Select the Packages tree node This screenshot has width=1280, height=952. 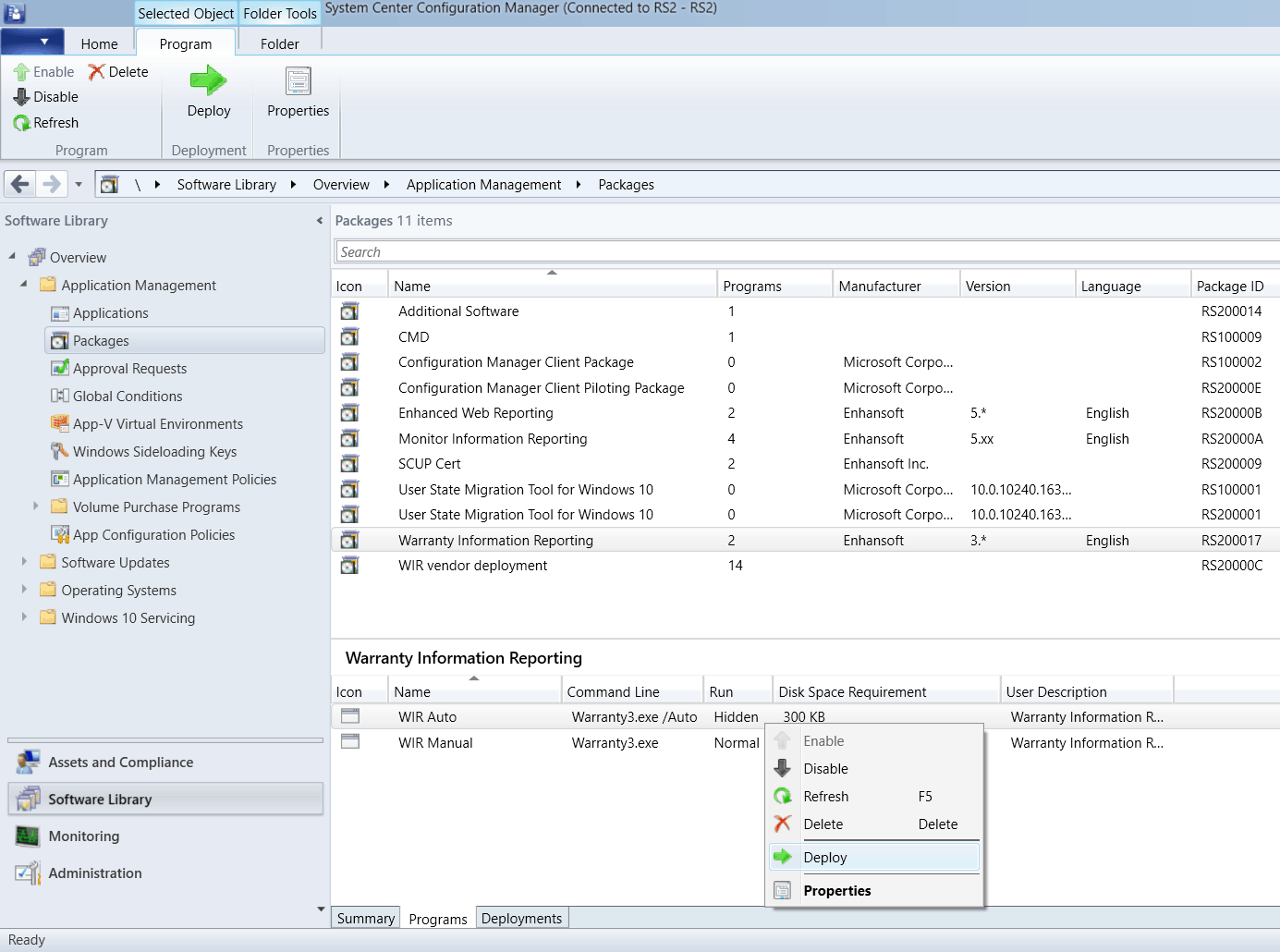(x=185, y=341)
